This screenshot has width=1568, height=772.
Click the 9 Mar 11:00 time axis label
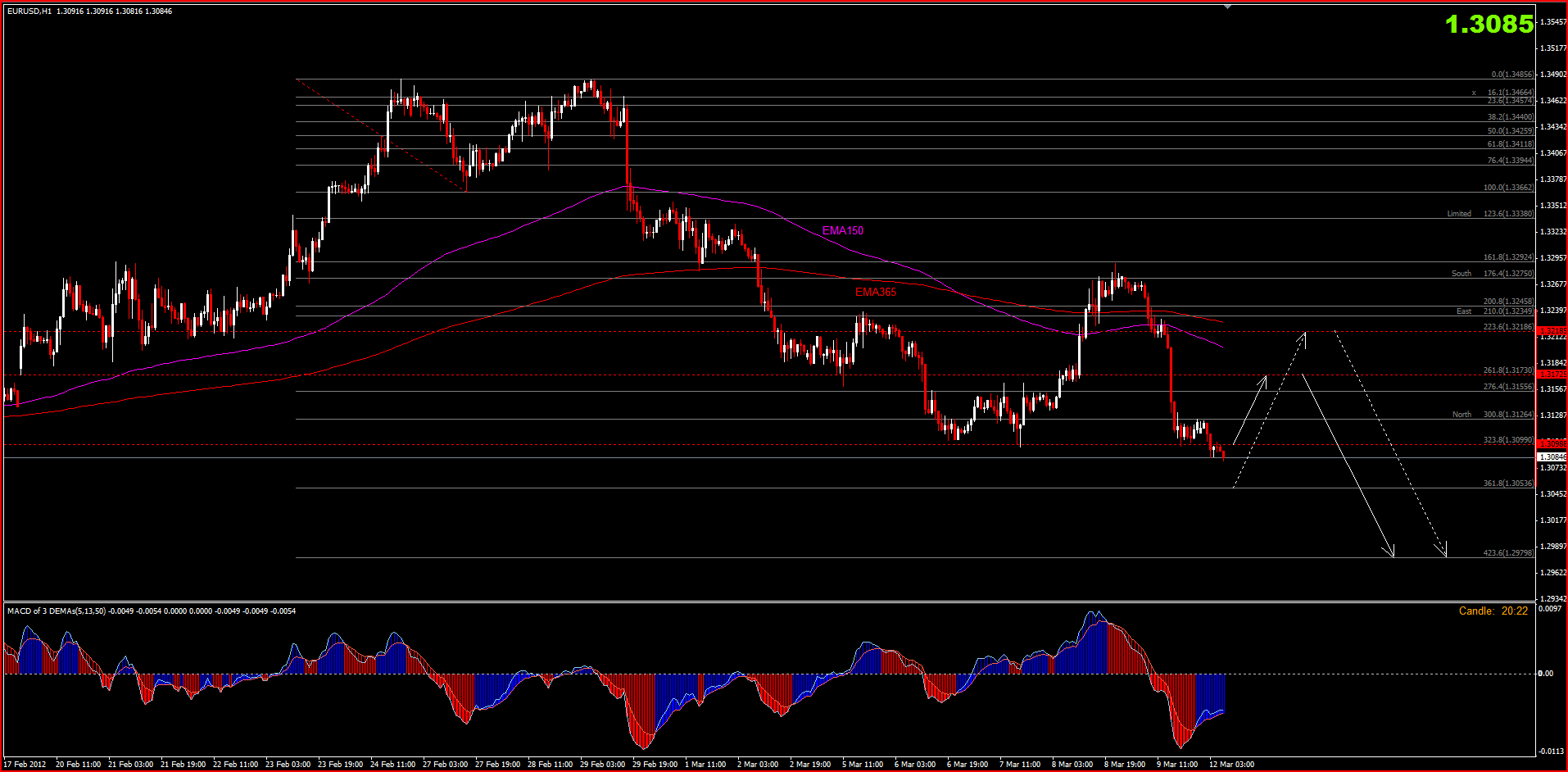point(1177,765)
